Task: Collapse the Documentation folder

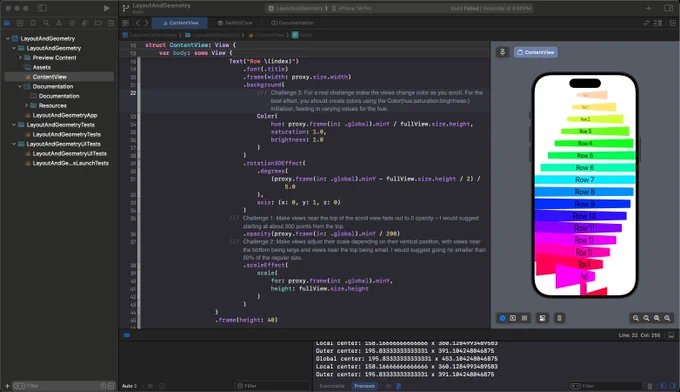Action: point(20,86)
